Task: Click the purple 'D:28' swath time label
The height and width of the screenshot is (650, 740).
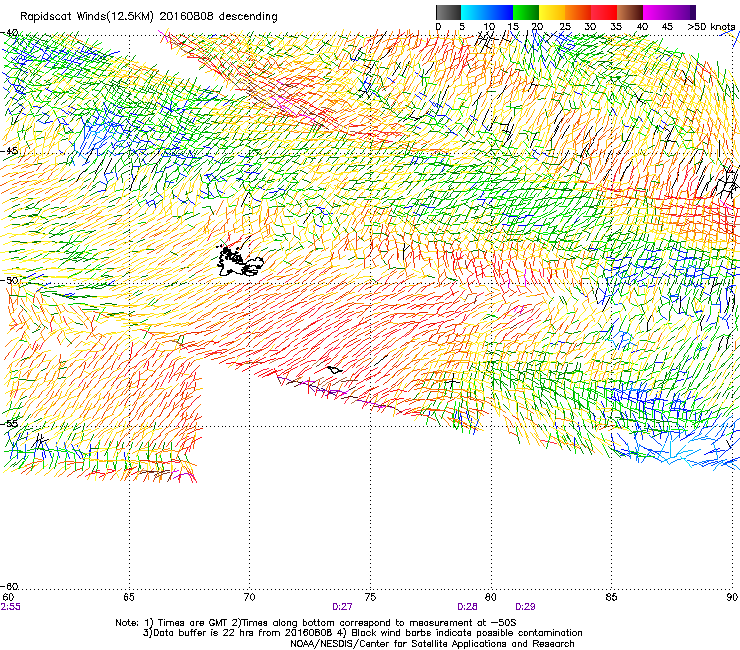Action: click(x=467, y=607)
